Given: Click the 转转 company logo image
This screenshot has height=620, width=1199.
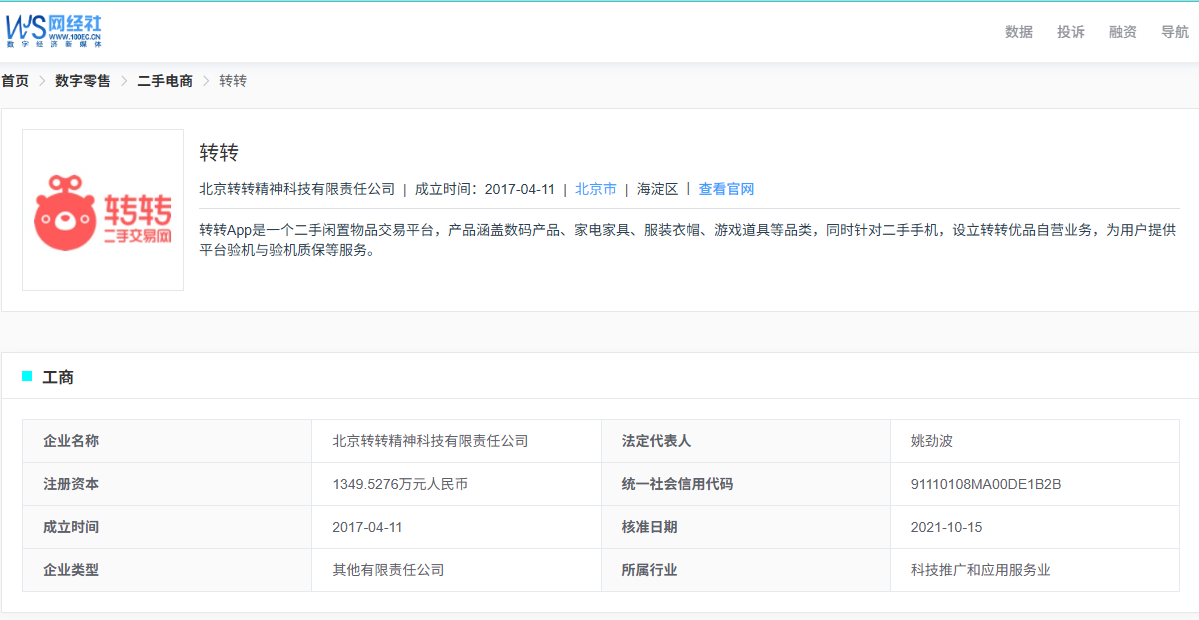Looking at the screenshot, I should [103, 210].
